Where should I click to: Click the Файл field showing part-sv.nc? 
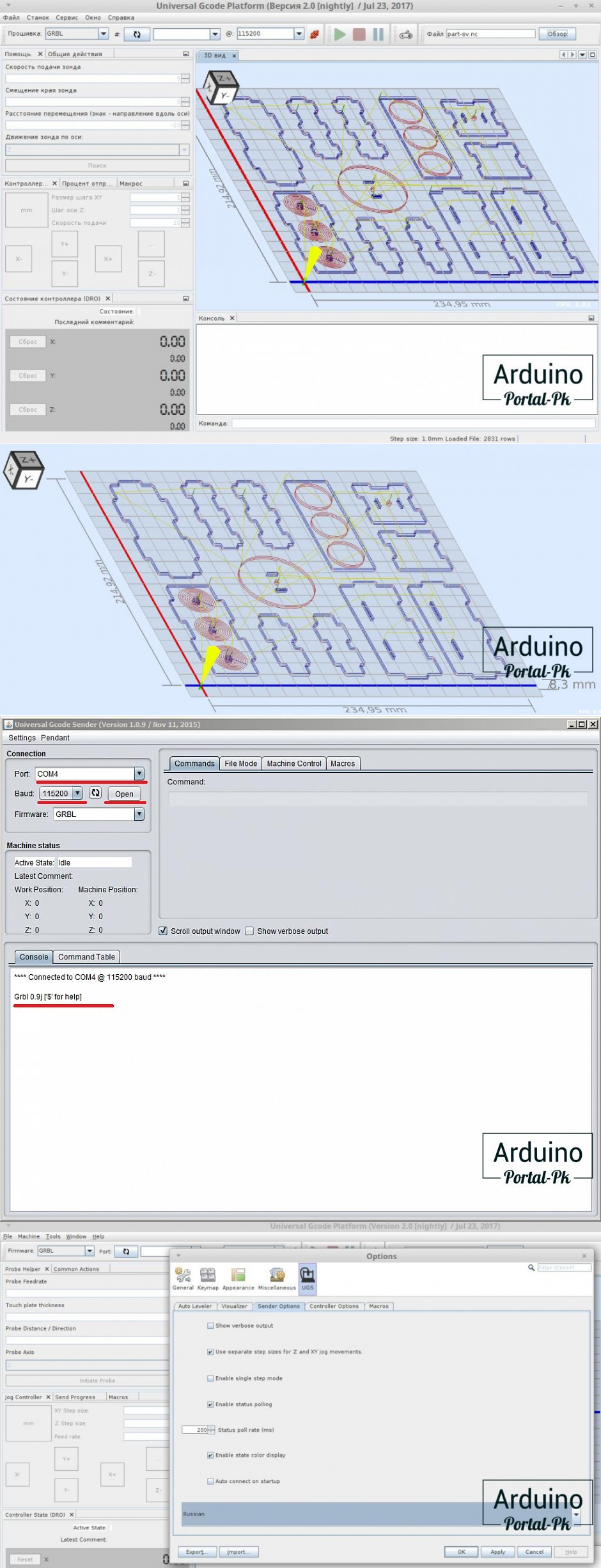490,34
